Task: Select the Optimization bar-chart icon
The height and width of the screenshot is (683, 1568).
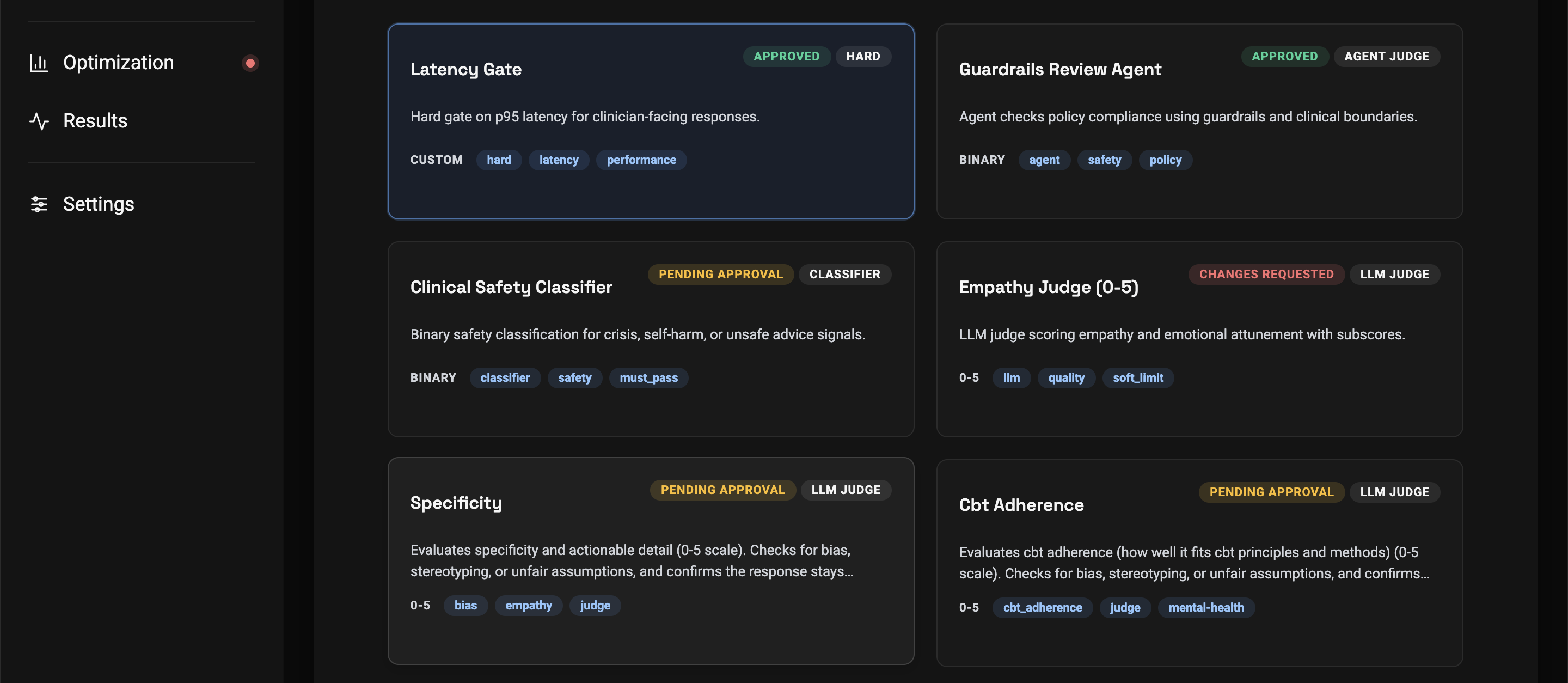Action: tap(39, 62)
